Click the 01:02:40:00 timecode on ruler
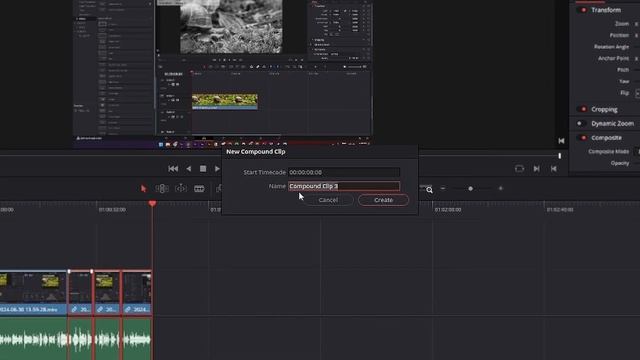The image size is (640, 360). pos(560,209)
